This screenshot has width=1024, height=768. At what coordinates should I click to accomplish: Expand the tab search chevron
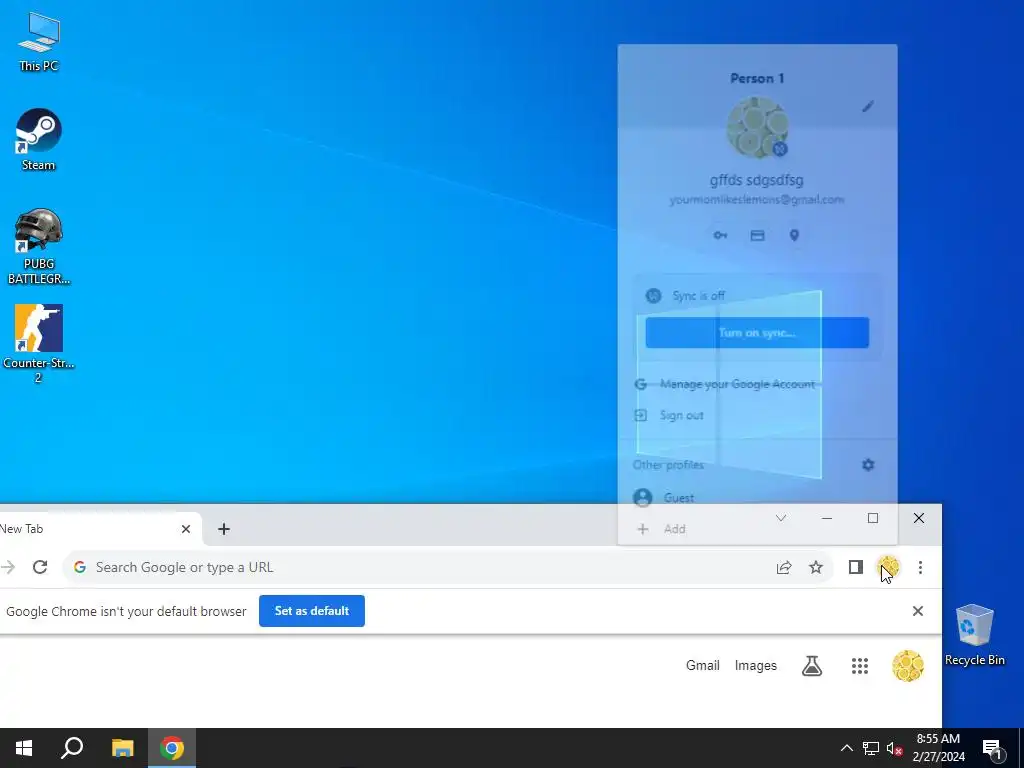(x=780, y=518)
